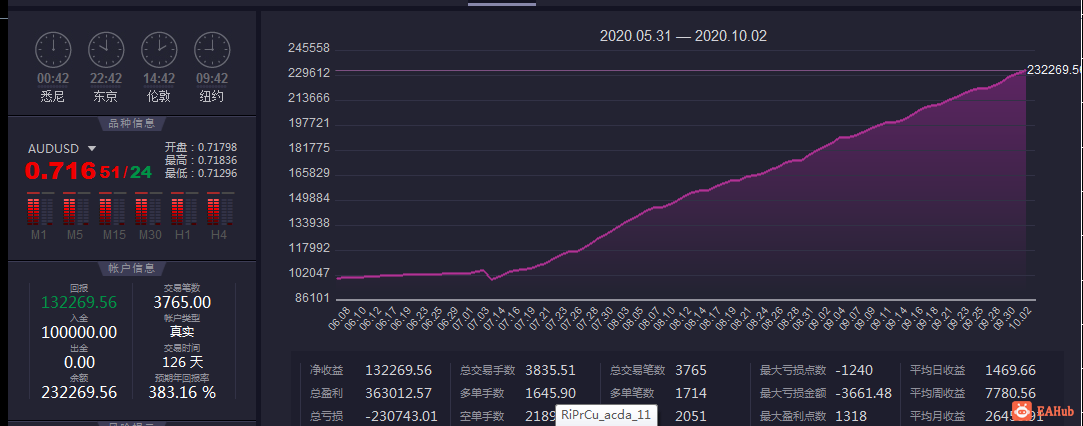Click the New York time 09:42
This screenshot has width=1083, height=426.
click(x=212, y=79)
